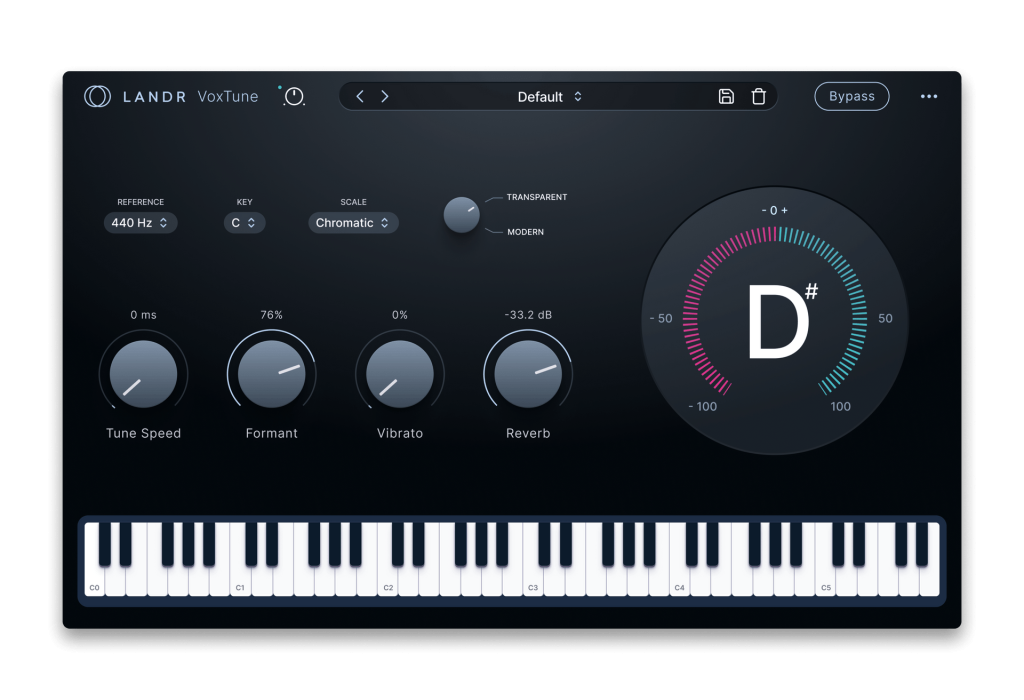Screen dimensions: 1024x700
Task: Click the D# pitch display note
Action: 781,322
